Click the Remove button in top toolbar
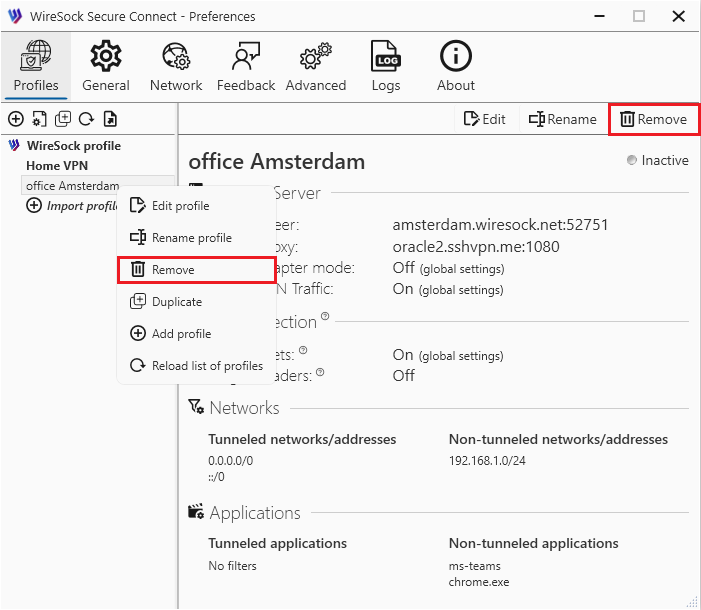The image size is (701, 610). [x=653, y=119]
